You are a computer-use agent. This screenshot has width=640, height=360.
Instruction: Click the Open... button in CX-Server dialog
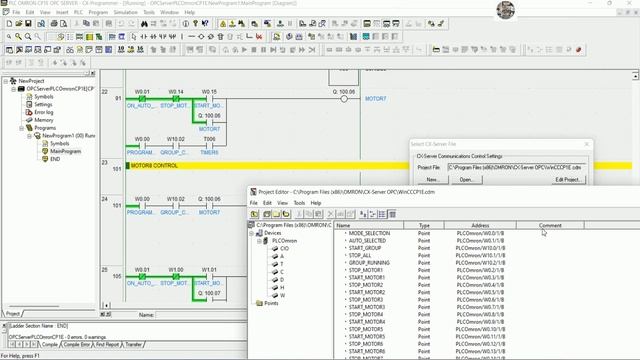tap(466, 180)
